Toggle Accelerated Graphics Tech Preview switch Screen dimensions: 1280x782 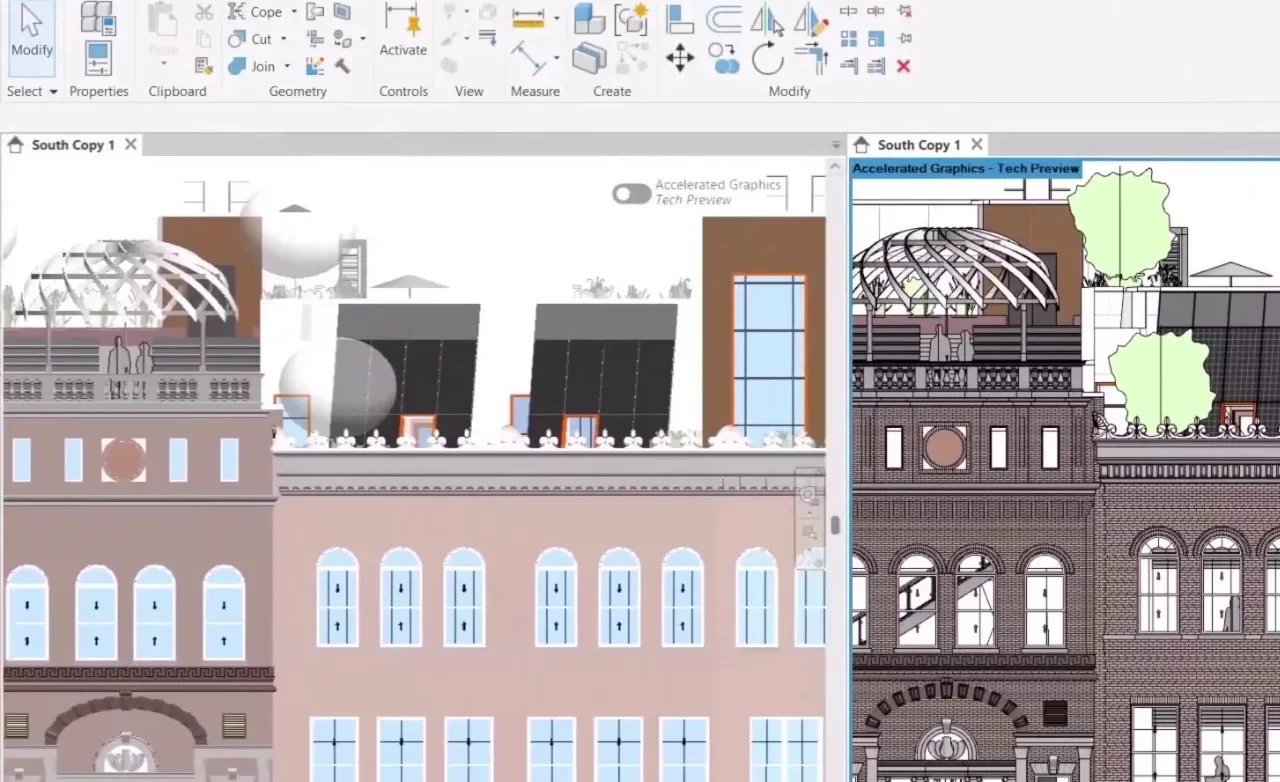(631, 192)
